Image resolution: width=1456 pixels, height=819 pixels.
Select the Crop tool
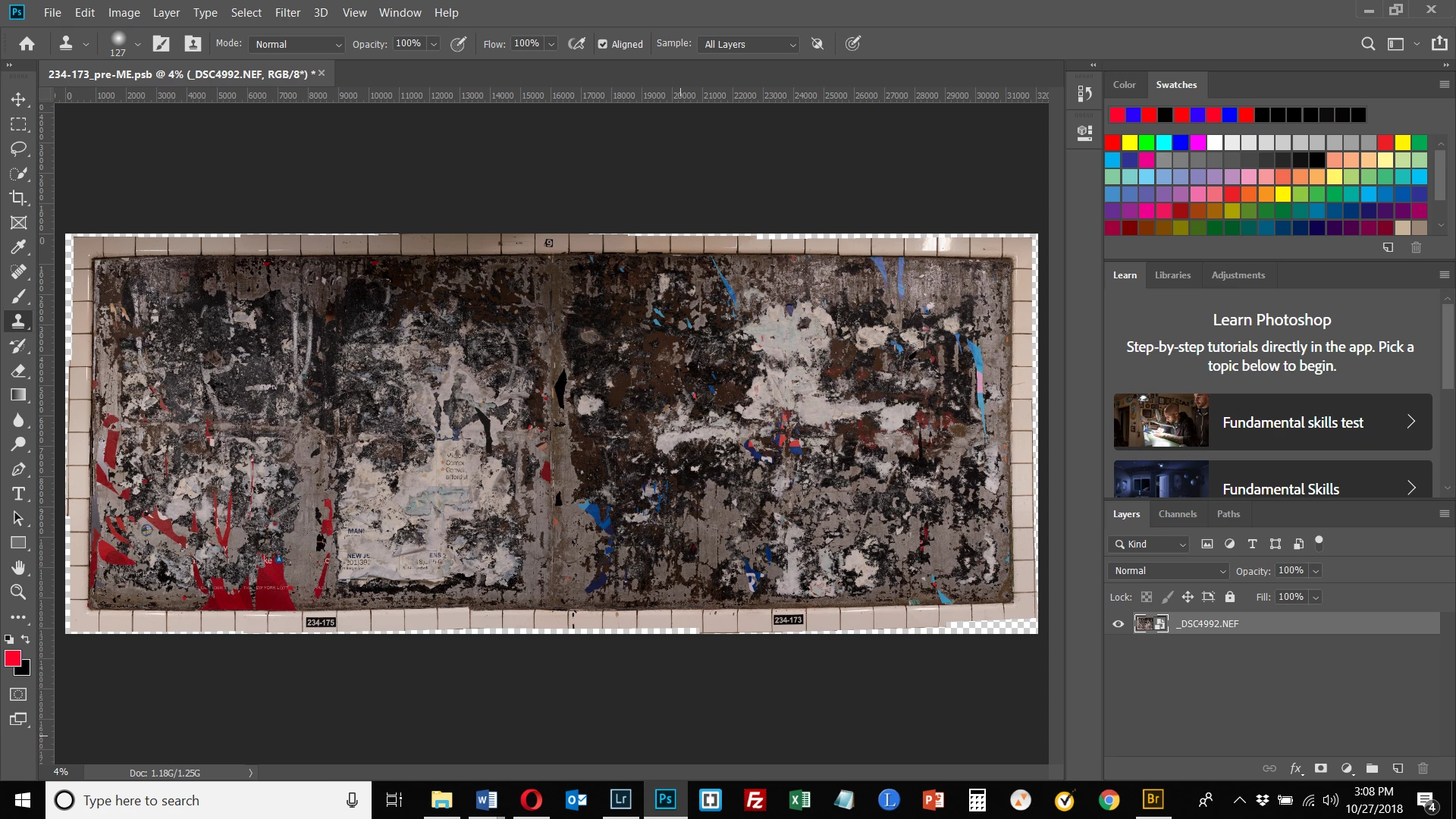click(18, 198)
